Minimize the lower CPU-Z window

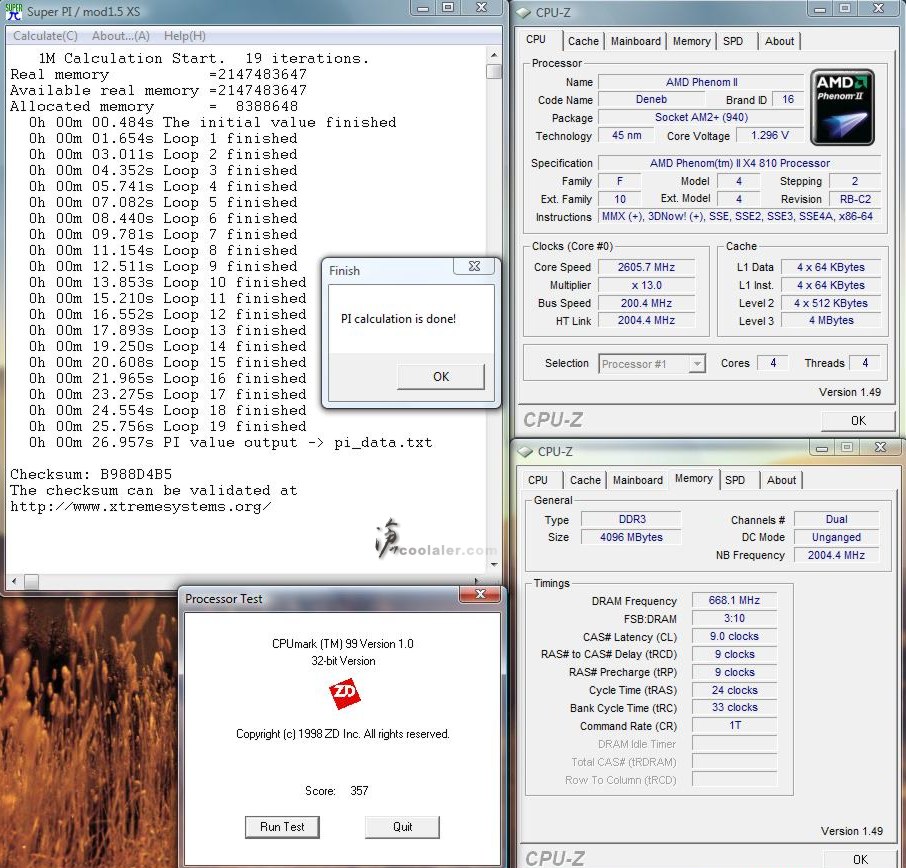point(822,447)
